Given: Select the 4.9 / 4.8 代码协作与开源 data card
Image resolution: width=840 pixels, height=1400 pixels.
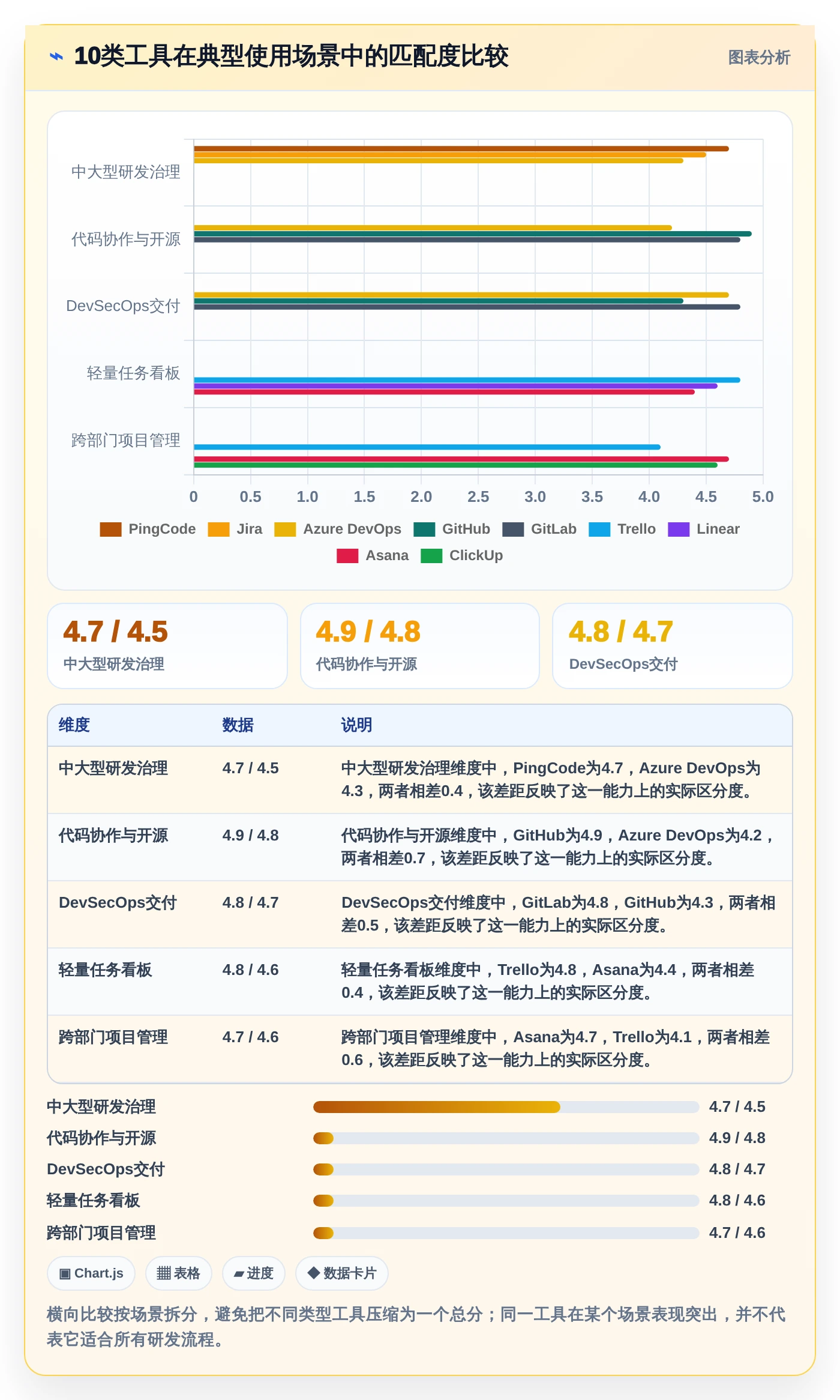Looking at the screenshot, I should coord(420,646).
